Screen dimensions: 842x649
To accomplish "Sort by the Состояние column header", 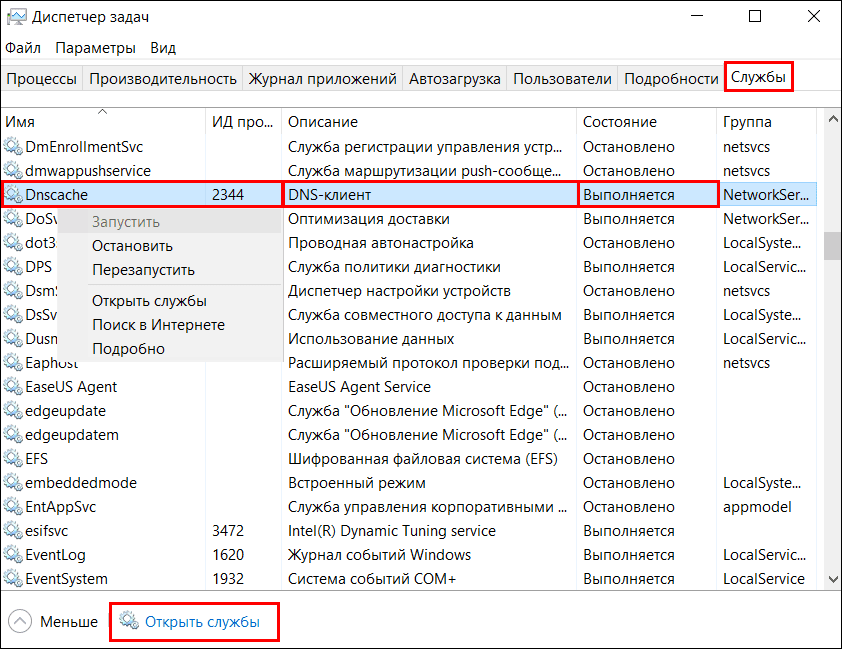I will pos(647,121).
